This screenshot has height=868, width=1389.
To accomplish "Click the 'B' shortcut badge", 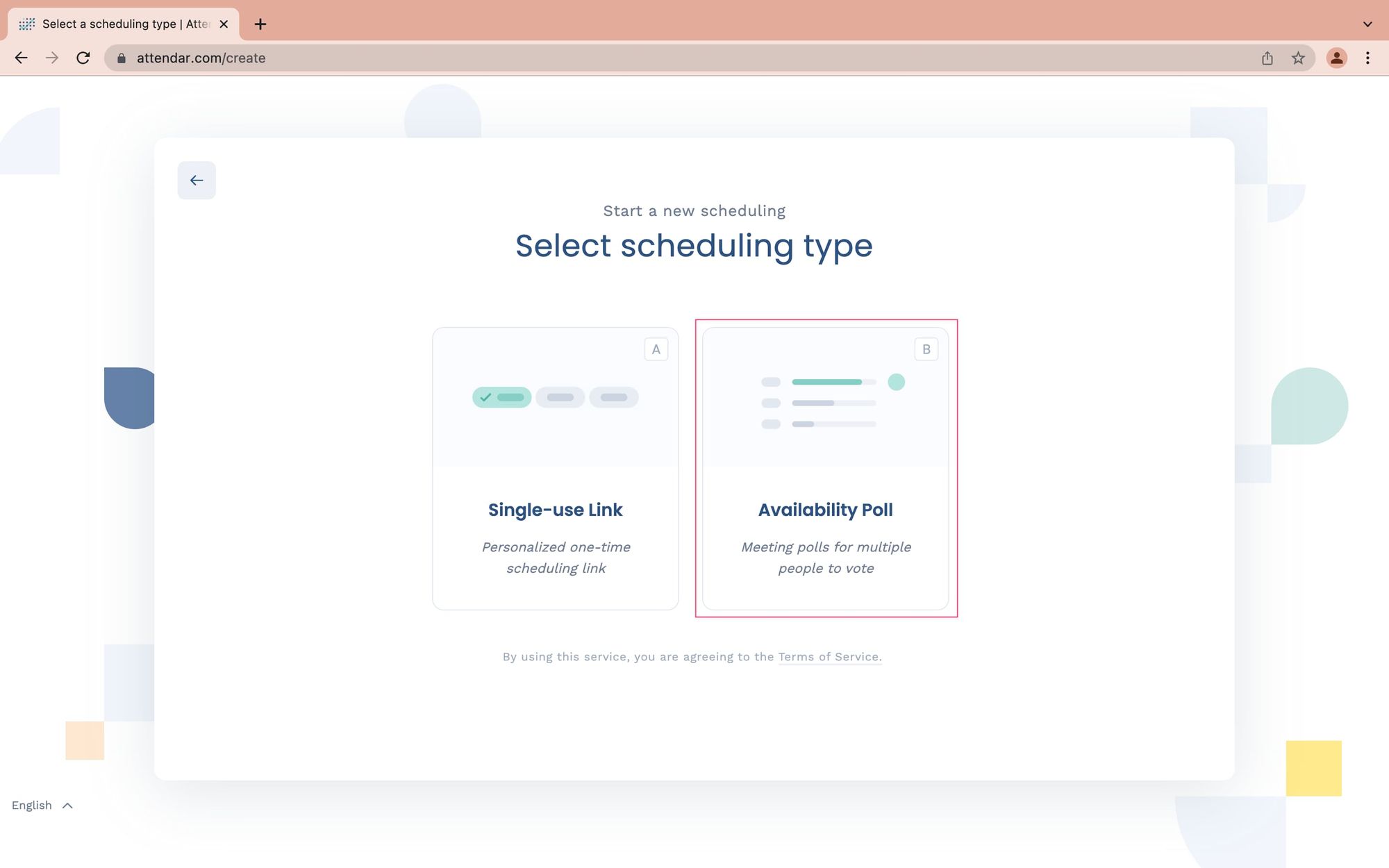I will click(926, 349).
